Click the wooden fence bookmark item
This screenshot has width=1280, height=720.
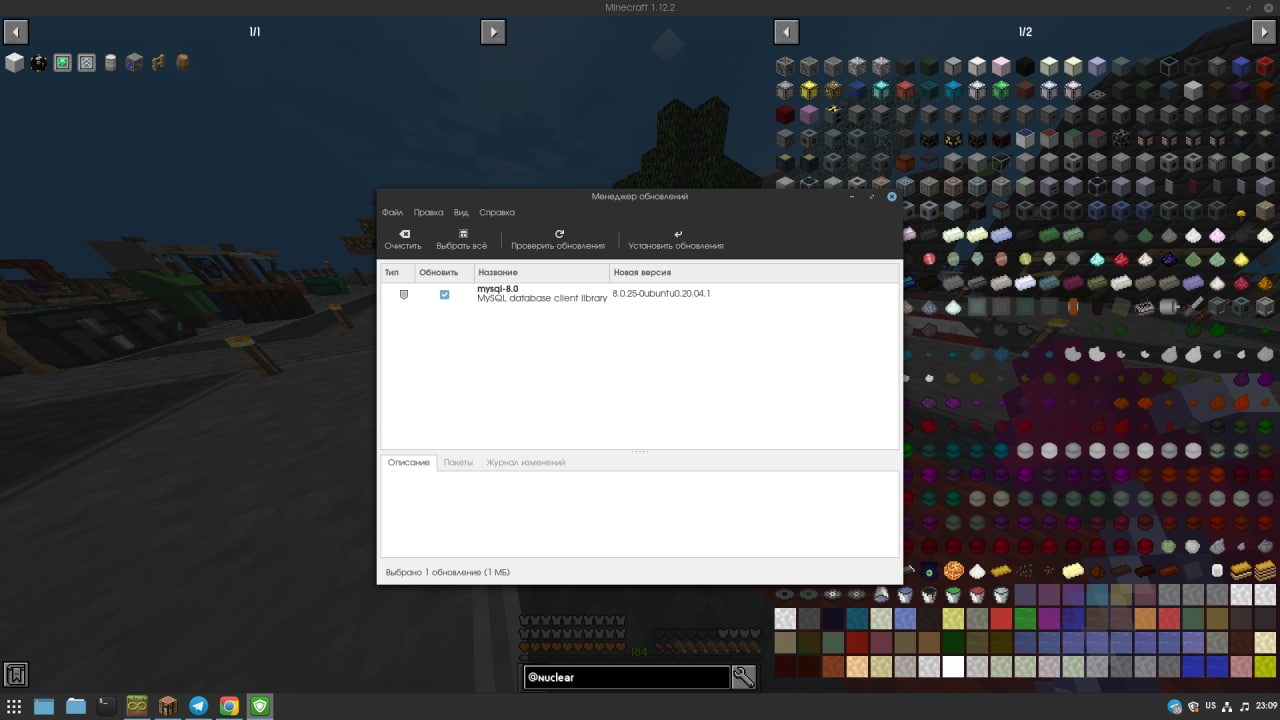tap(158, 63)
